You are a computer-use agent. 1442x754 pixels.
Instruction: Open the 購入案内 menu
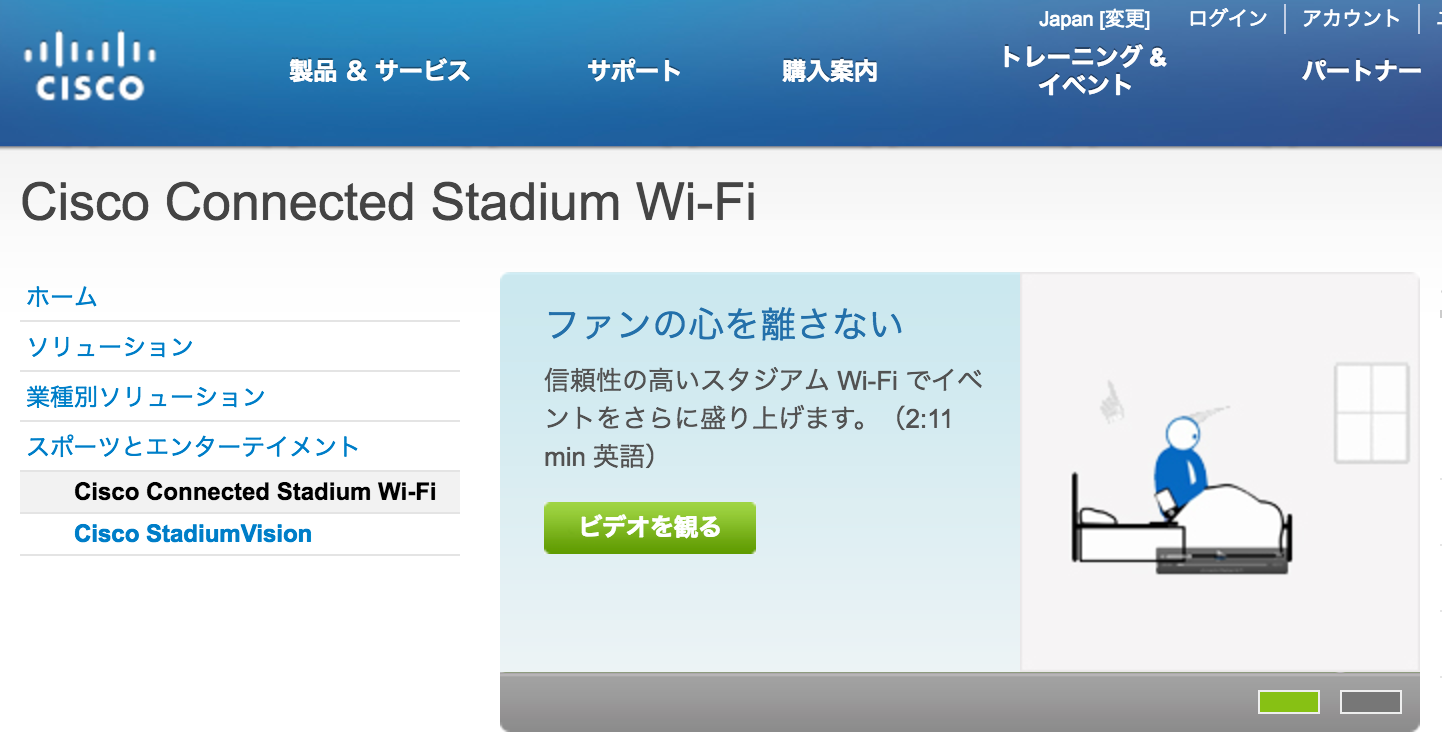tap(829, 70)
